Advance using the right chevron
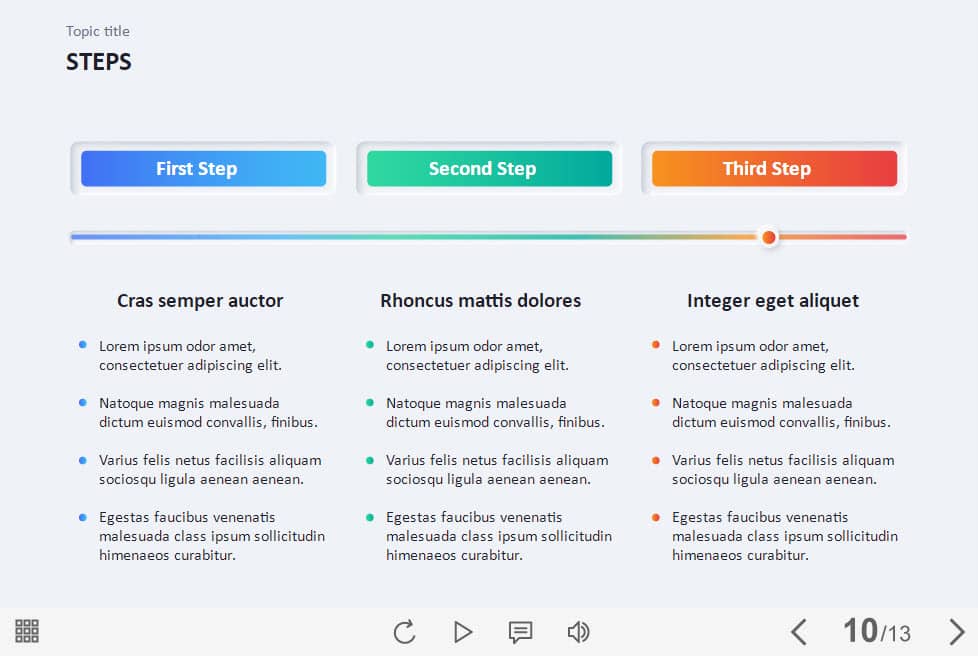This screenshot has height=656, width=978. point(957,631)
